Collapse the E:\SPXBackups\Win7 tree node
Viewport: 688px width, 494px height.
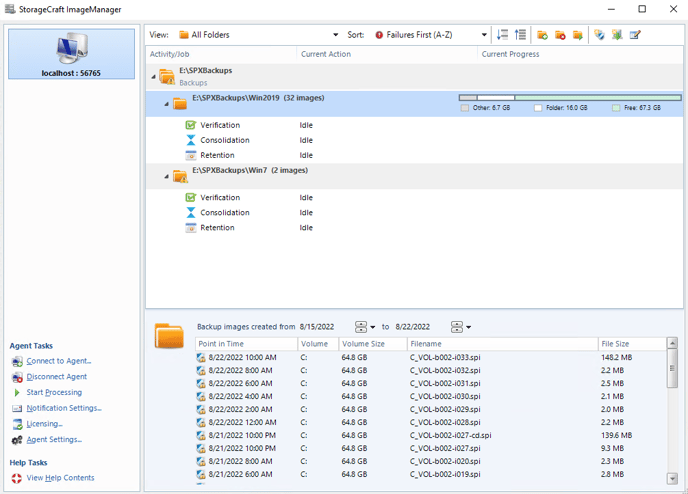[x=164, y=176]
